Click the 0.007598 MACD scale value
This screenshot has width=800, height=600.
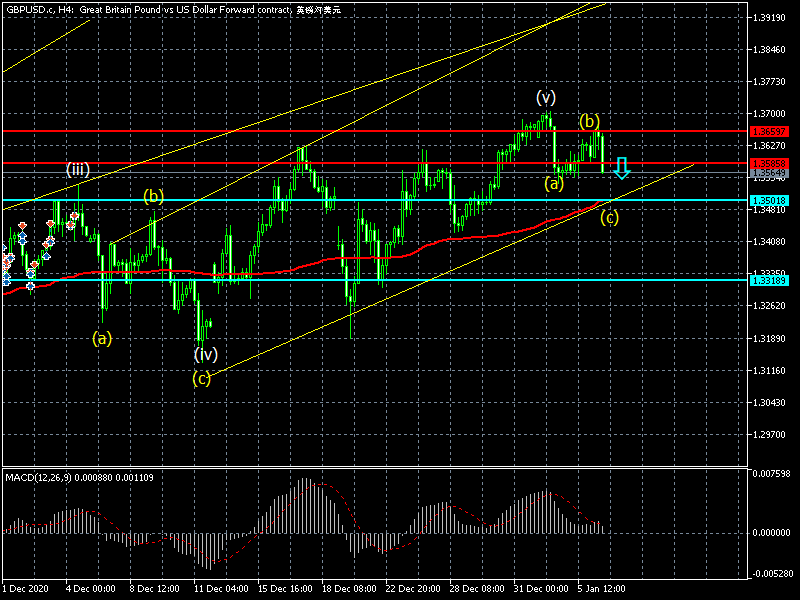coord(771,474)
